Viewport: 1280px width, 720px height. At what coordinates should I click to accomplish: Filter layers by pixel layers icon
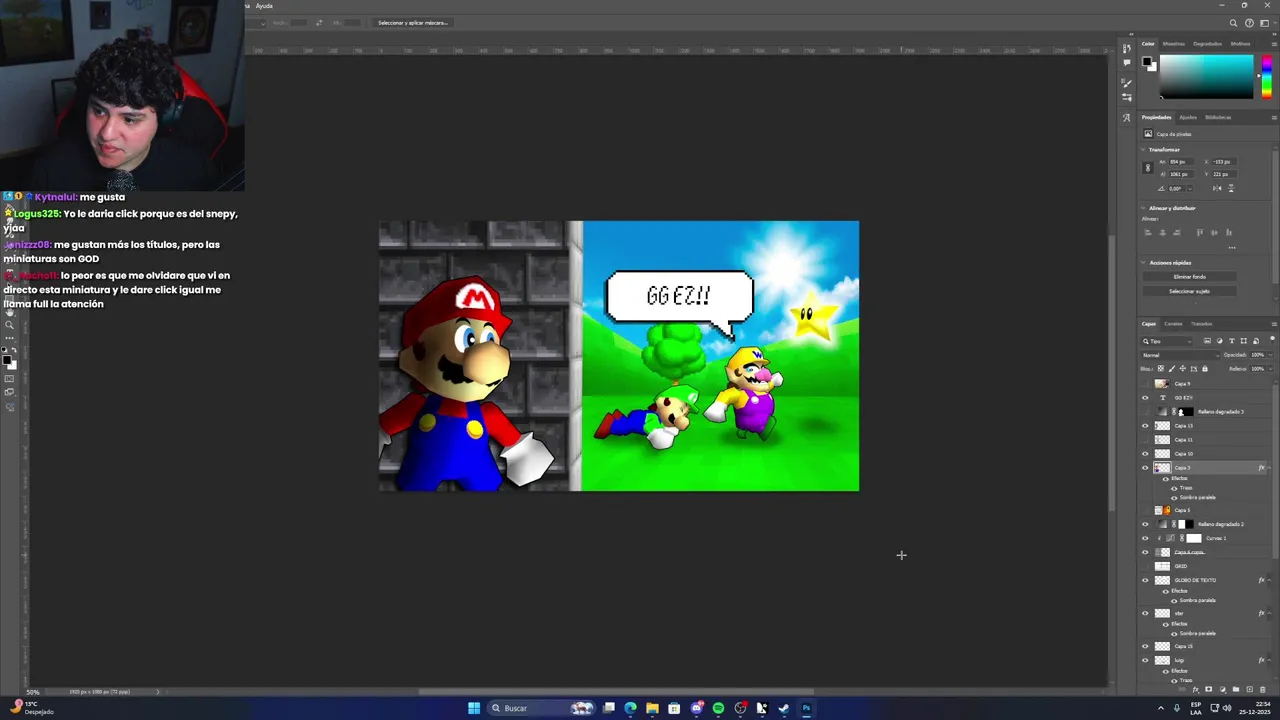[x=1207, y=341]
